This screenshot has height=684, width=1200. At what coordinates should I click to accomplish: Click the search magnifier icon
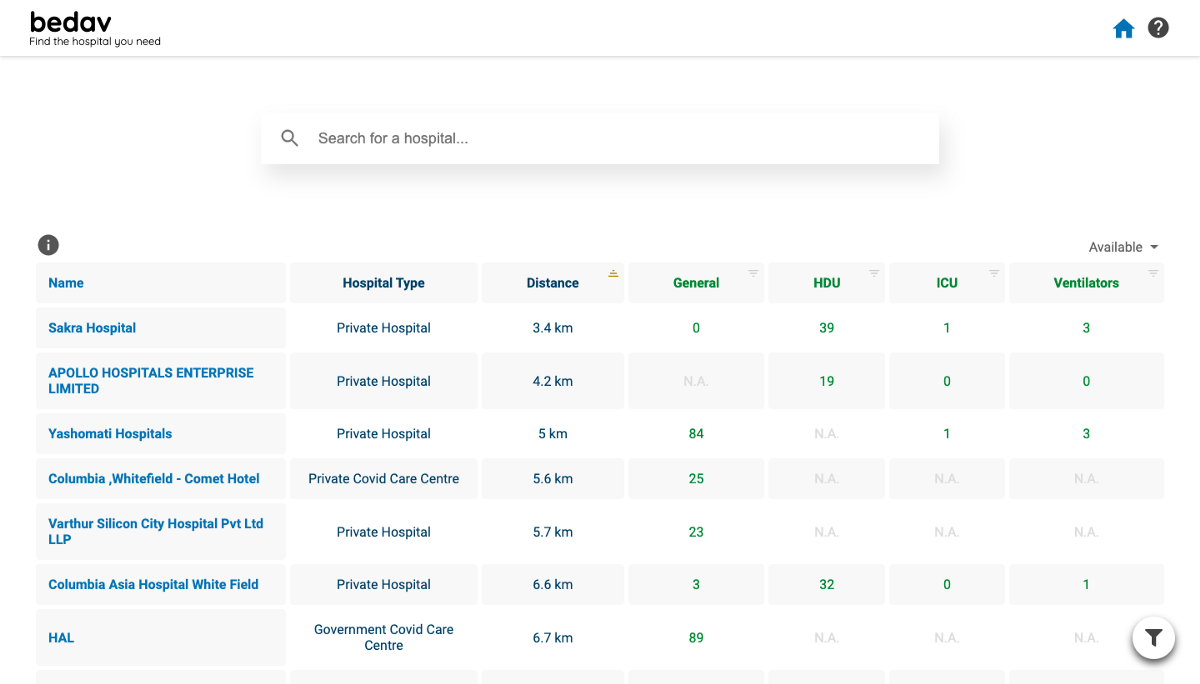pos(290,138)
